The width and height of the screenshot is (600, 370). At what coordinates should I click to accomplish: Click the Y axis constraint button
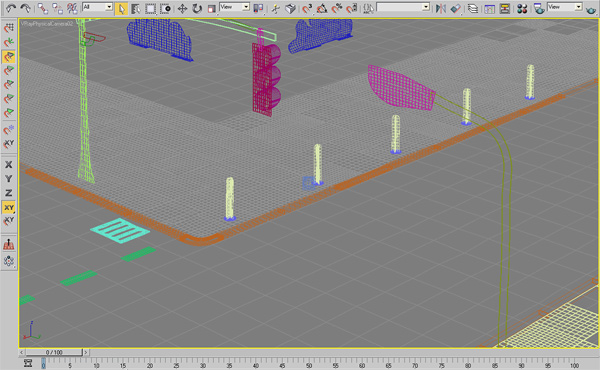[8, 179]
